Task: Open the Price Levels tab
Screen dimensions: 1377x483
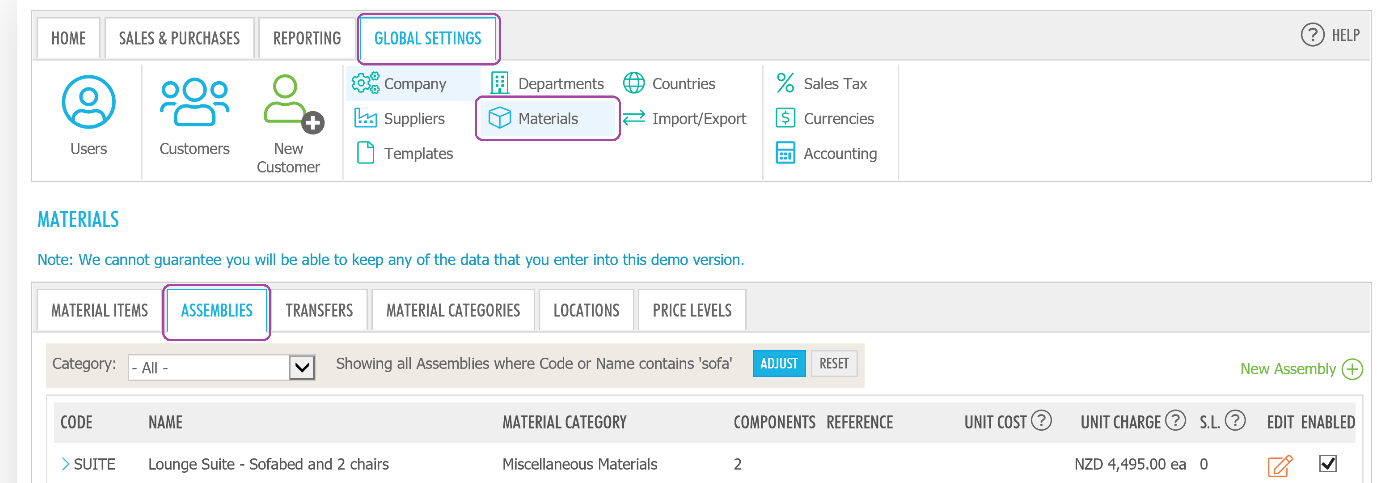Action: point(692,310)
